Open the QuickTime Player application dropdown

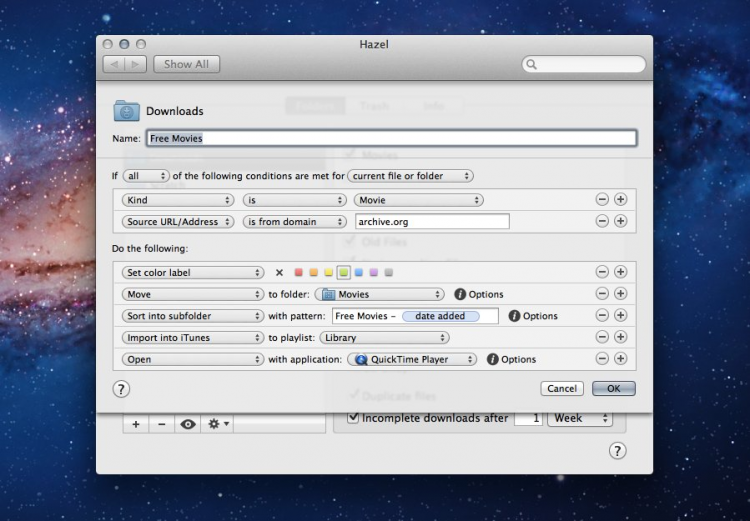(412, 360)
